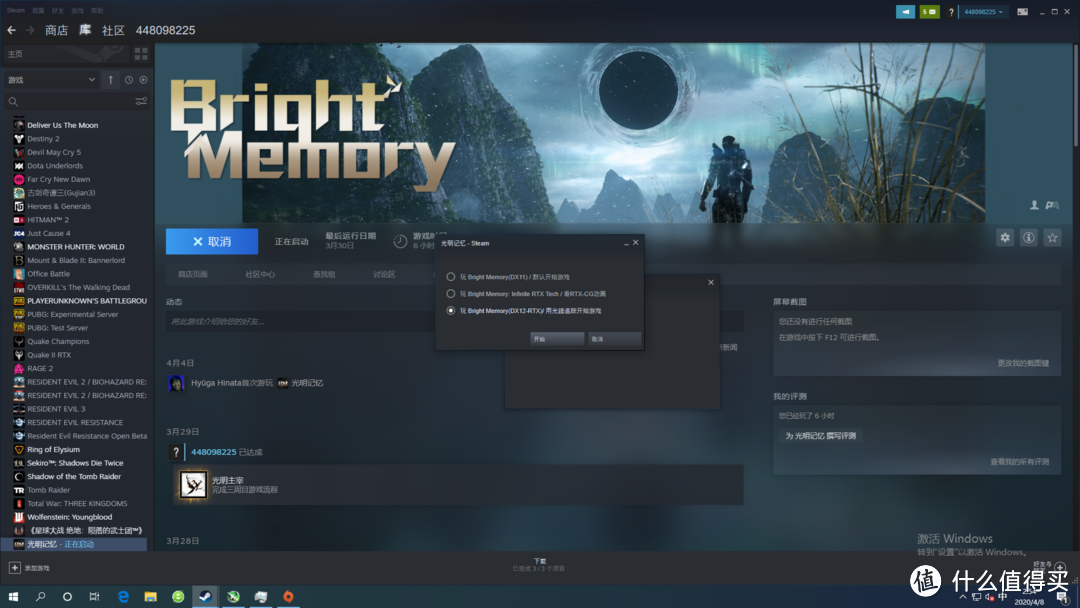Open the 好友 menu in the menu bar
Screen dimensions: 1080x608
click(58, 10)
